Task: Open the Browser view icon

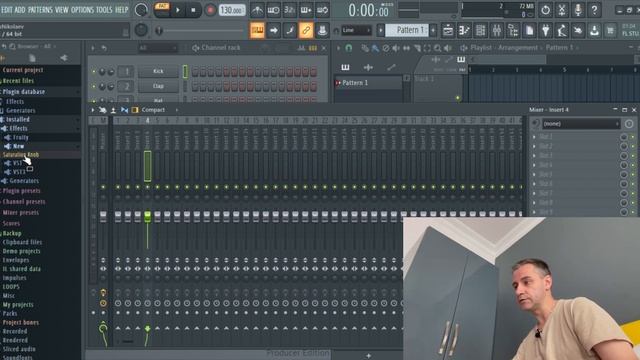Action: [x=513, y=30]
